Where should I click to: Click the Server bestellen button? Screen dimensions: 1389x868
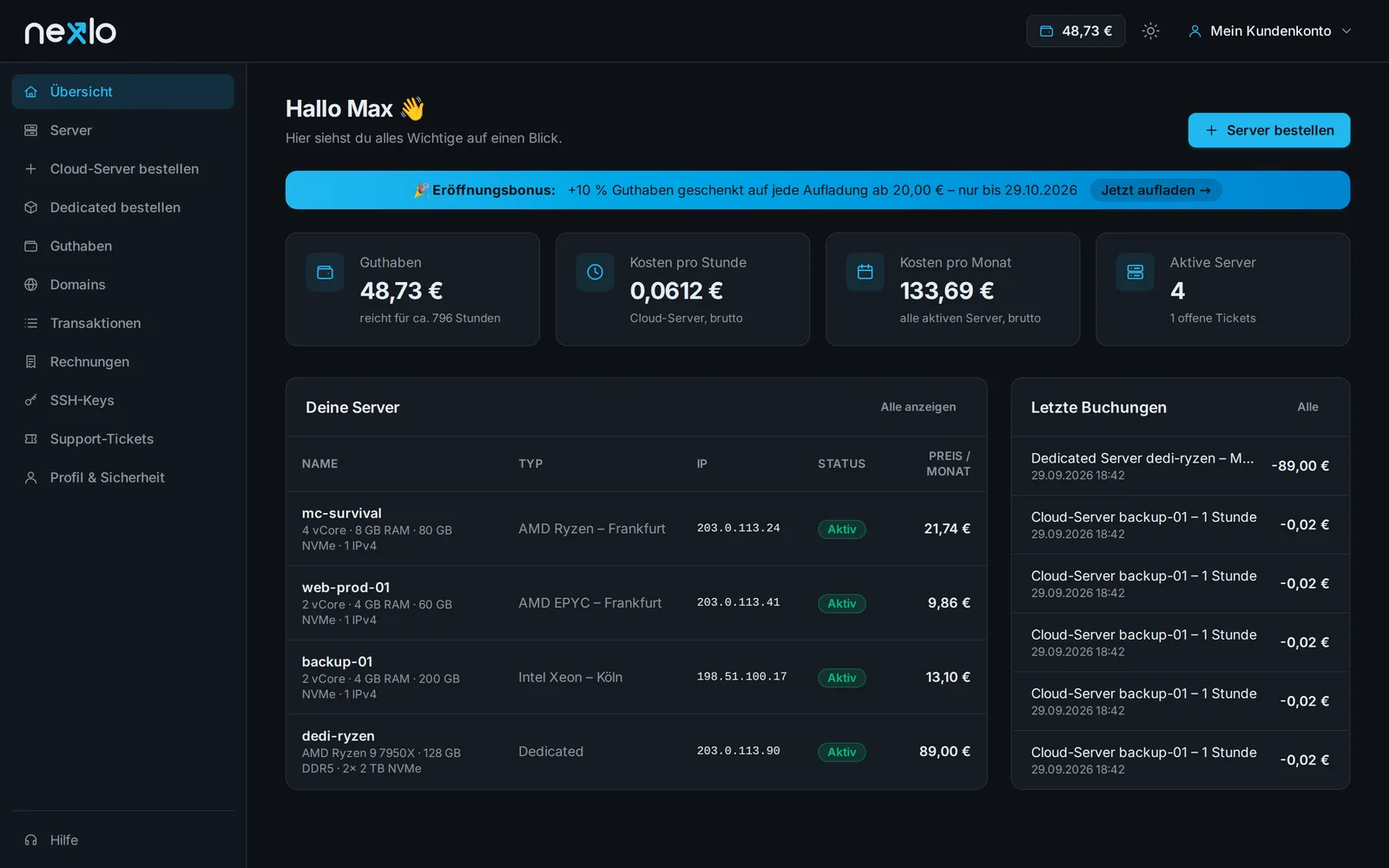click(1268, 130)
